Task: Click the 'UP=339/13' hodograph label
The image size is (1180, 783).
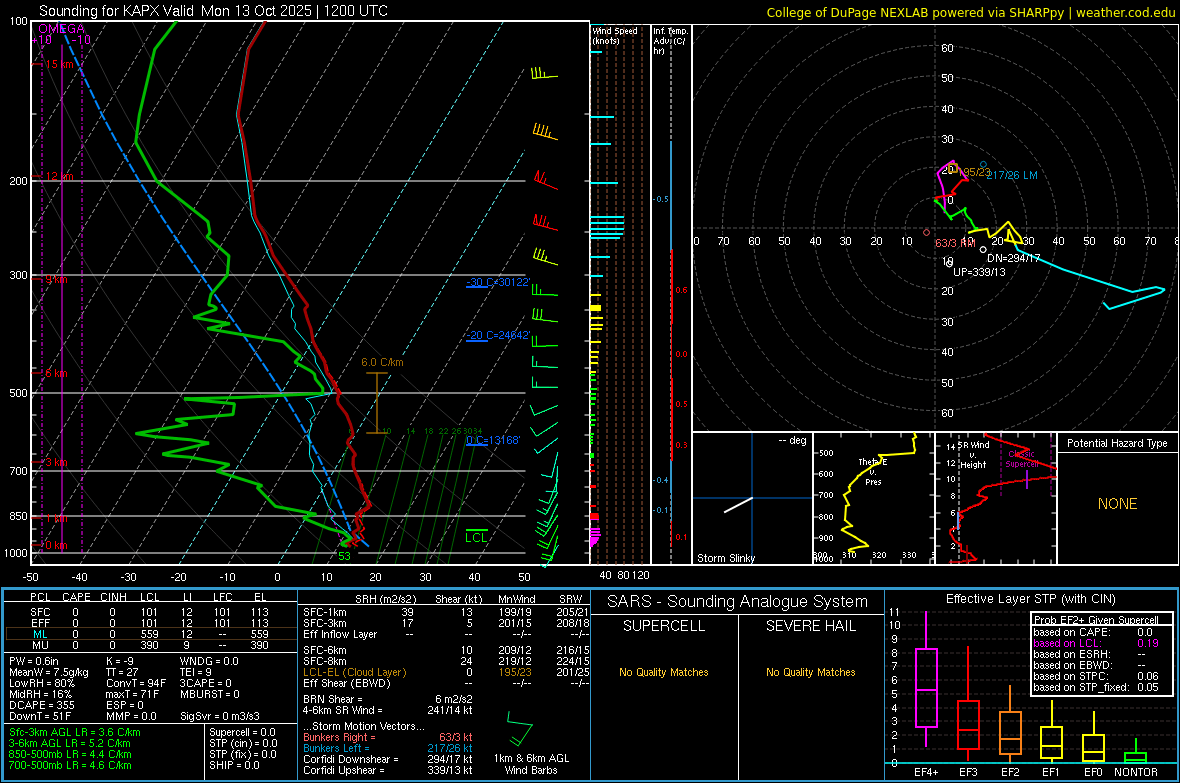Action: pyautogui.click(x=979, y=272)
